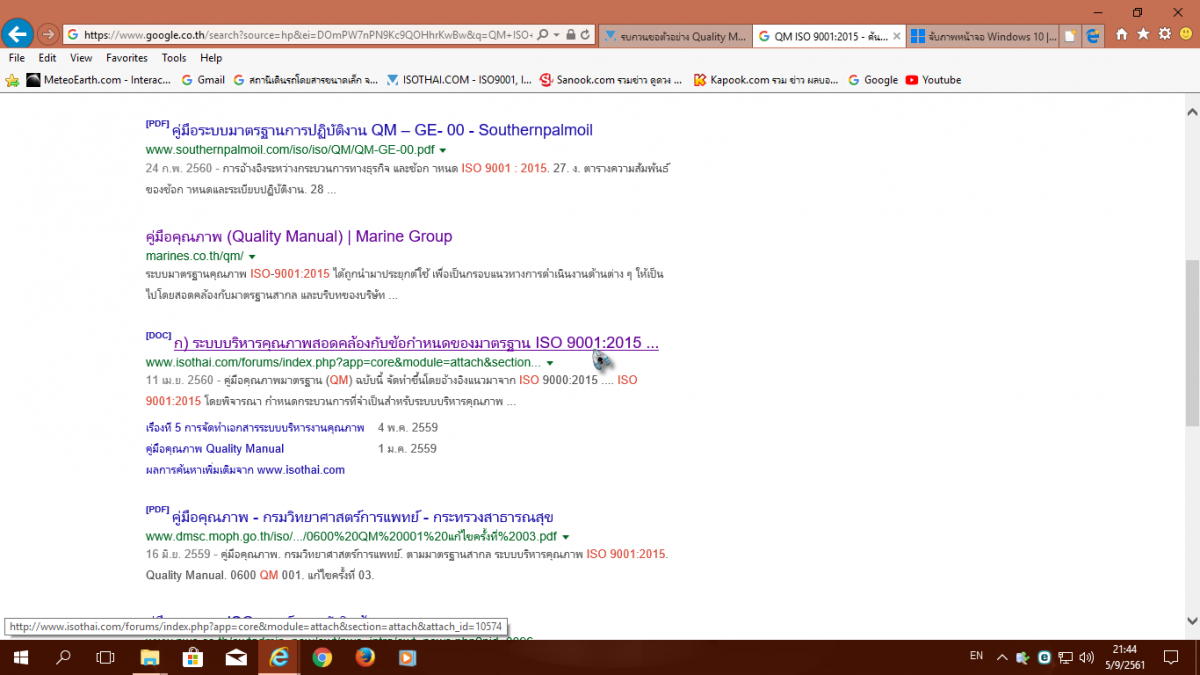Click the EN language indicator in tray

976,657
